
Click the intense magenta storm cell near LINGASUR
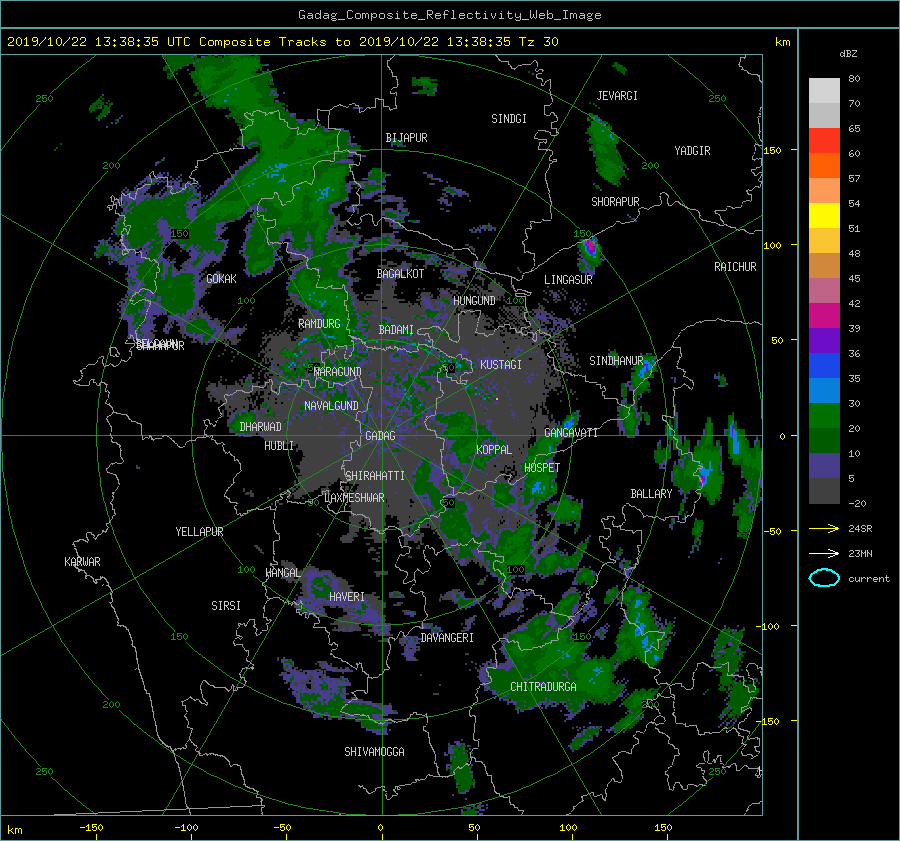pos(589,248)
